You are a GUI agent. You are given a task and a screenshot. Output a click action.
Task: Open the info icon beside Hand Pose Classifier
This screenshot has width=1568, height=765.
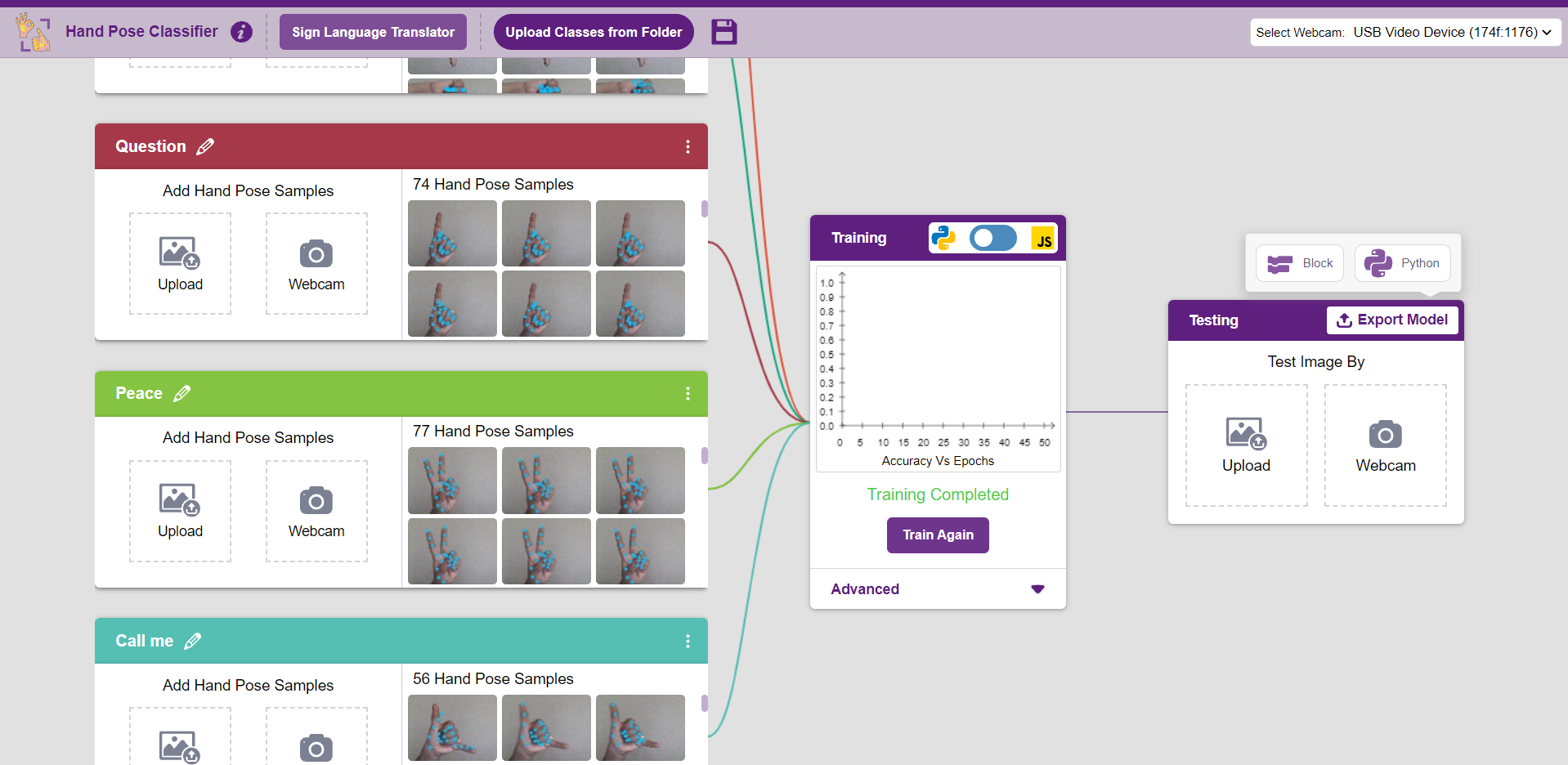point(241,32)
